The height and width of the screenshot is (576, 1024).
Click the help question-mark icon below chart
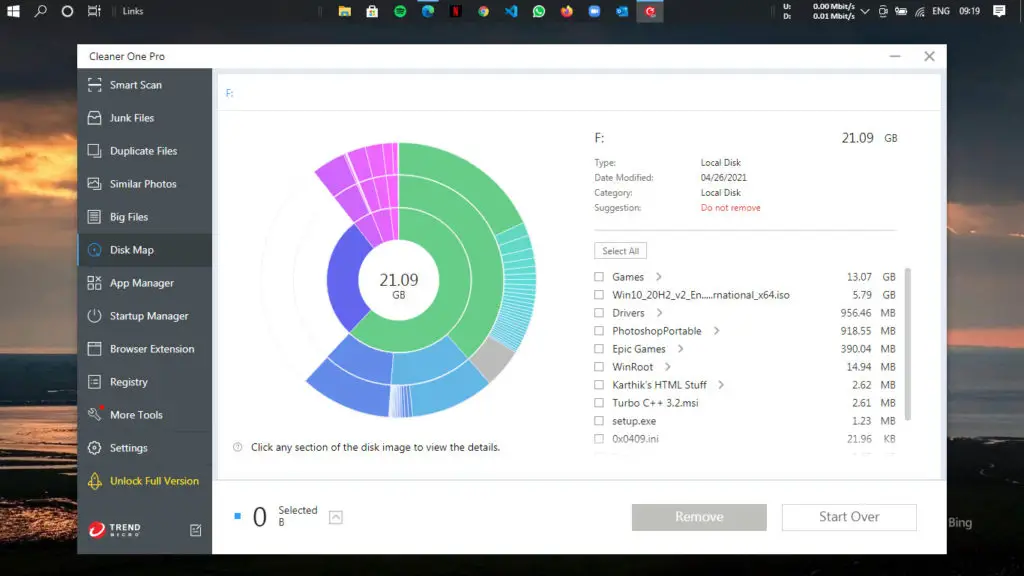coord(238,447)
